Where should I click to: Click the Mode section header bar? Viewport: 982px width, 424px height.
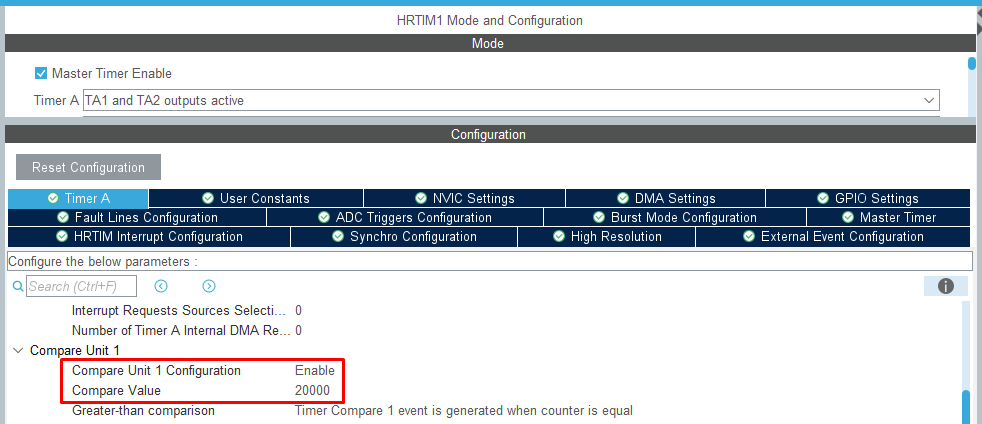tap(488, 44)
